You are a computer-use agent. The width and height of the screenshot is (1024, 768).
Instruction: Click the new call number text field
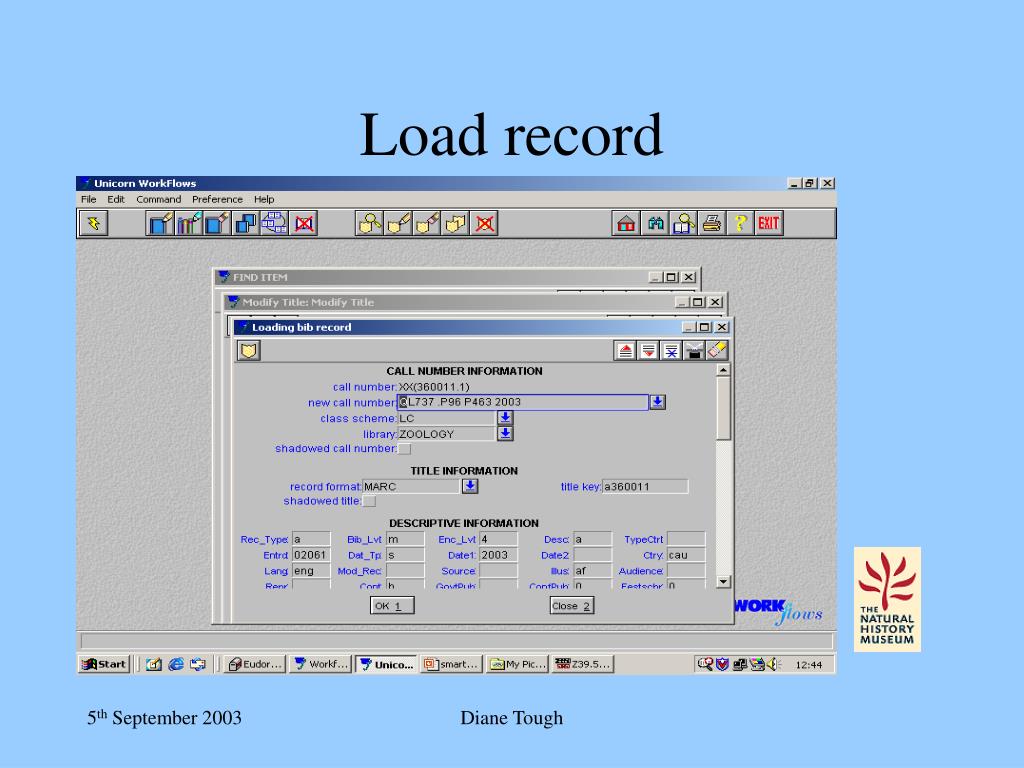(x=522, y=402)
